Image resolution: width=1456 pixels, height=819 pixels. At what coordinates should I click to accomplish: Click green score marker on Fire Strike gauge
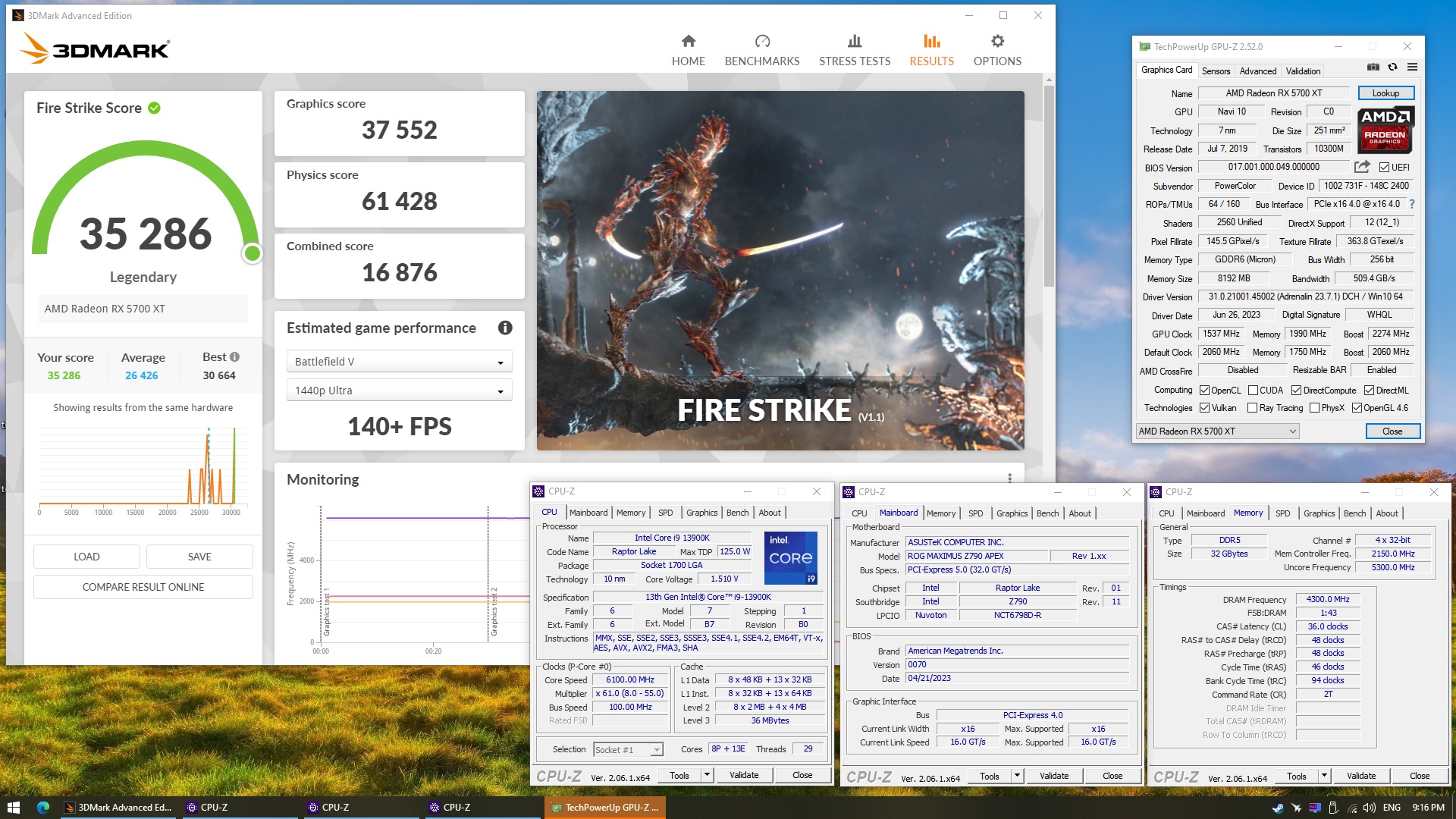pyautogui.click(x=253, y=253)
